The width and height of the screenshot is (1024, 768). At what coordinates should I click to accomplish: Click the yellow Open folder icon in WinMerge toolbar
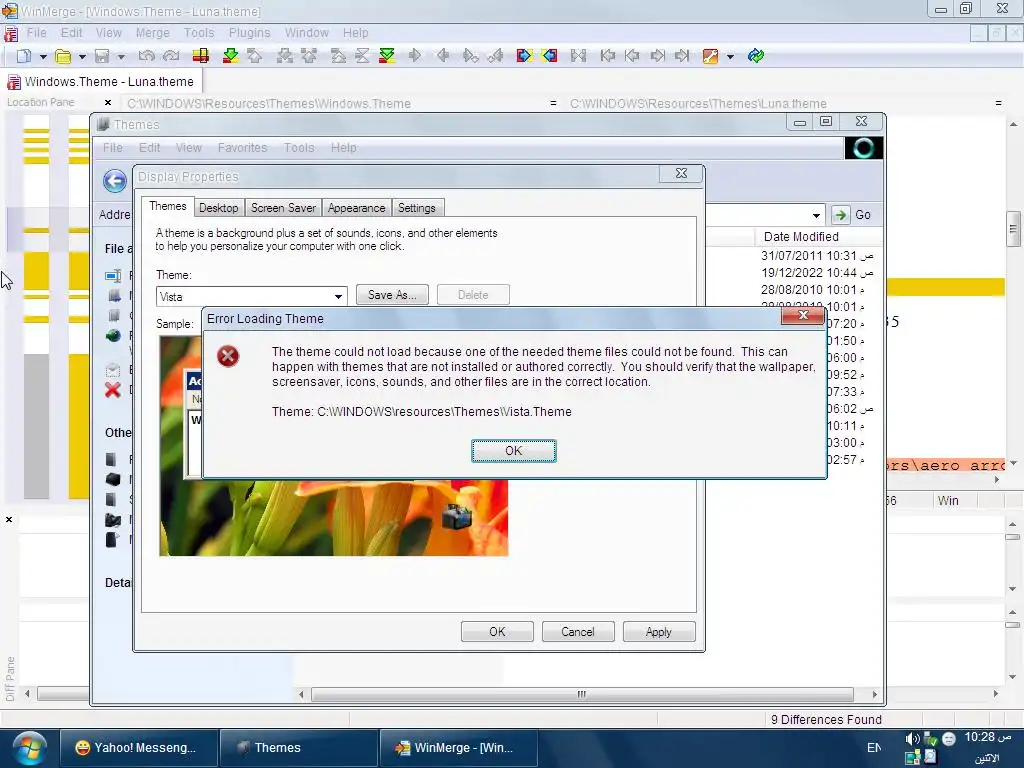(63, 56)
